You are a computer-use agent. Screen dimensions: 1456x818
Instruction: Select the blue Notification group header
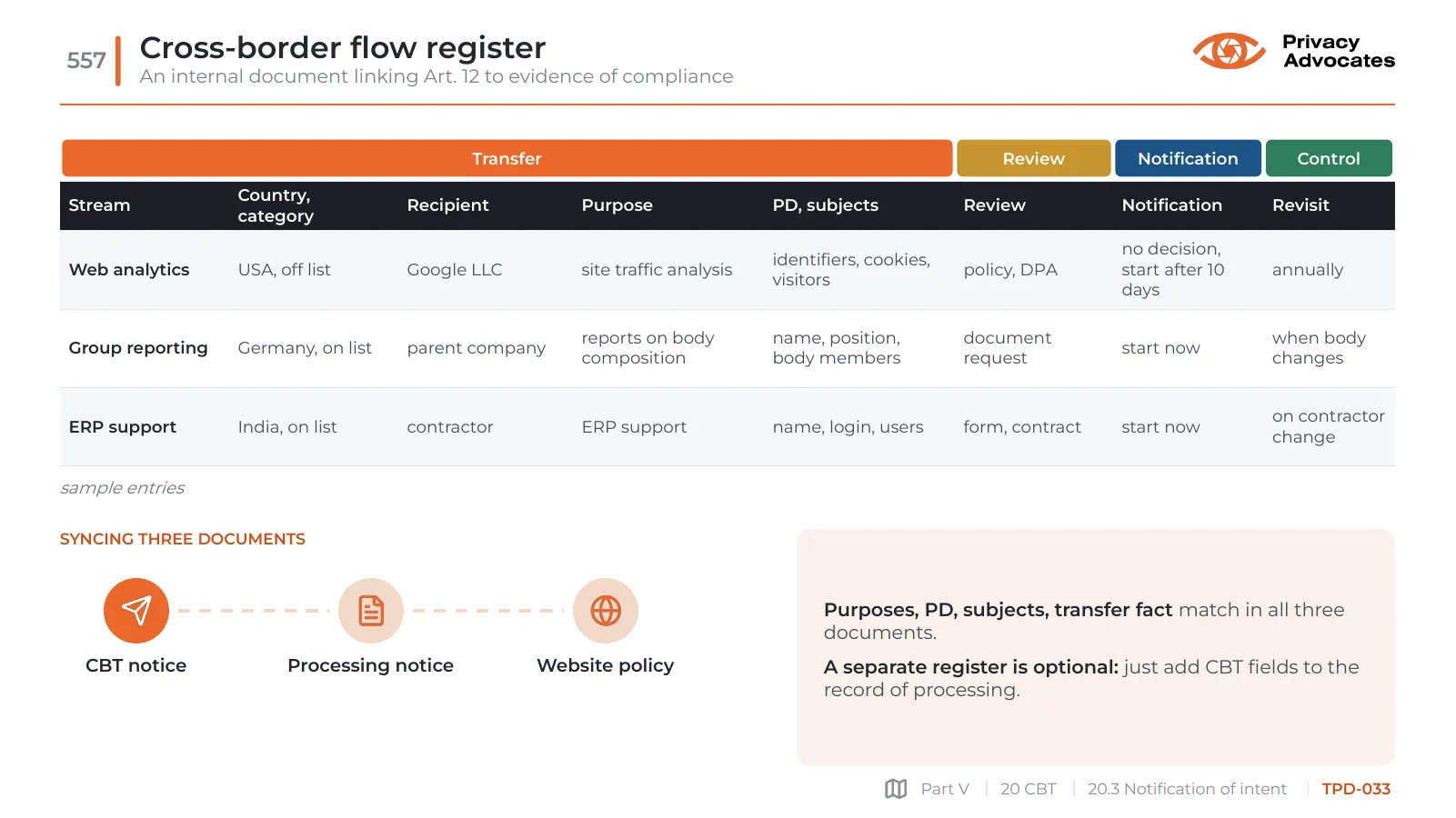point(1188,158)
